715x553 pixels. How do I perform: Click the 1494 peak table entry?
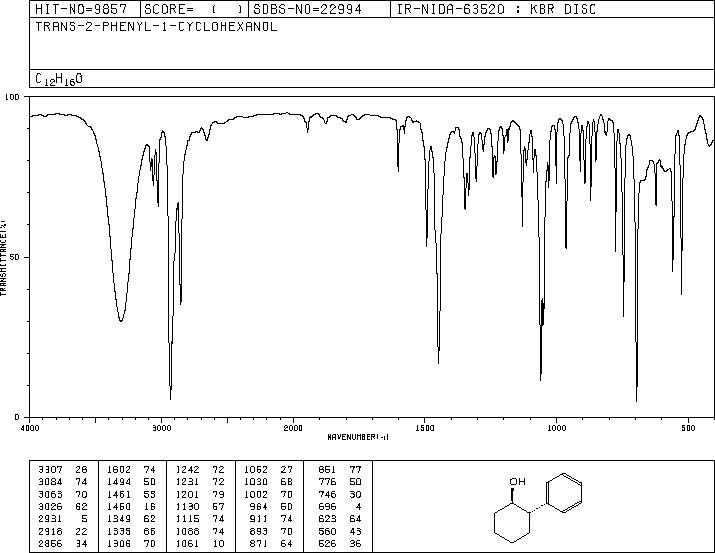coord(131,482)
